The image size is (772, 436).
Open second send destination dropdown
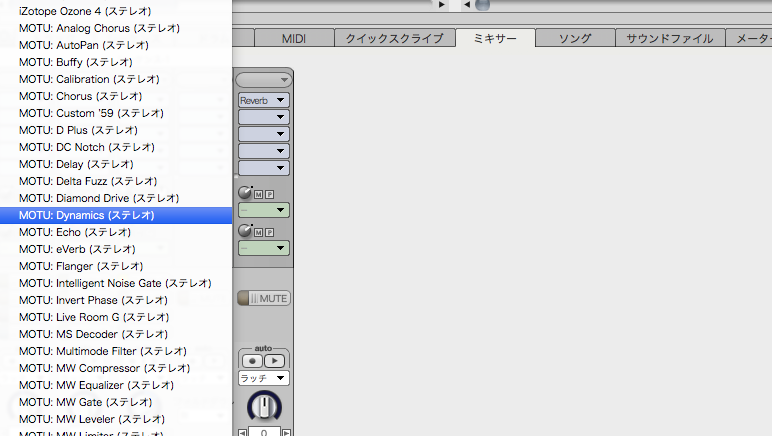[263, 248]
